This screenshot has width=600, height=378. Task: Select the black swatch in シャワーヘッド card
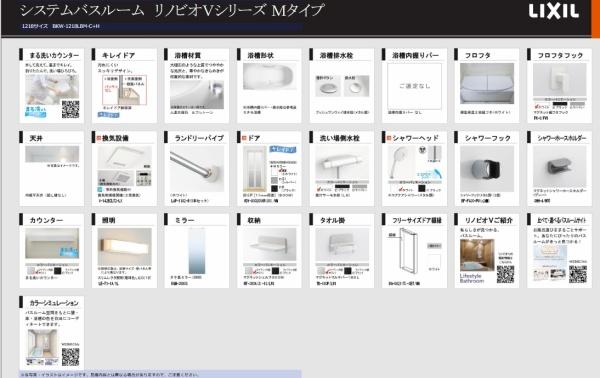click(422, 189)
